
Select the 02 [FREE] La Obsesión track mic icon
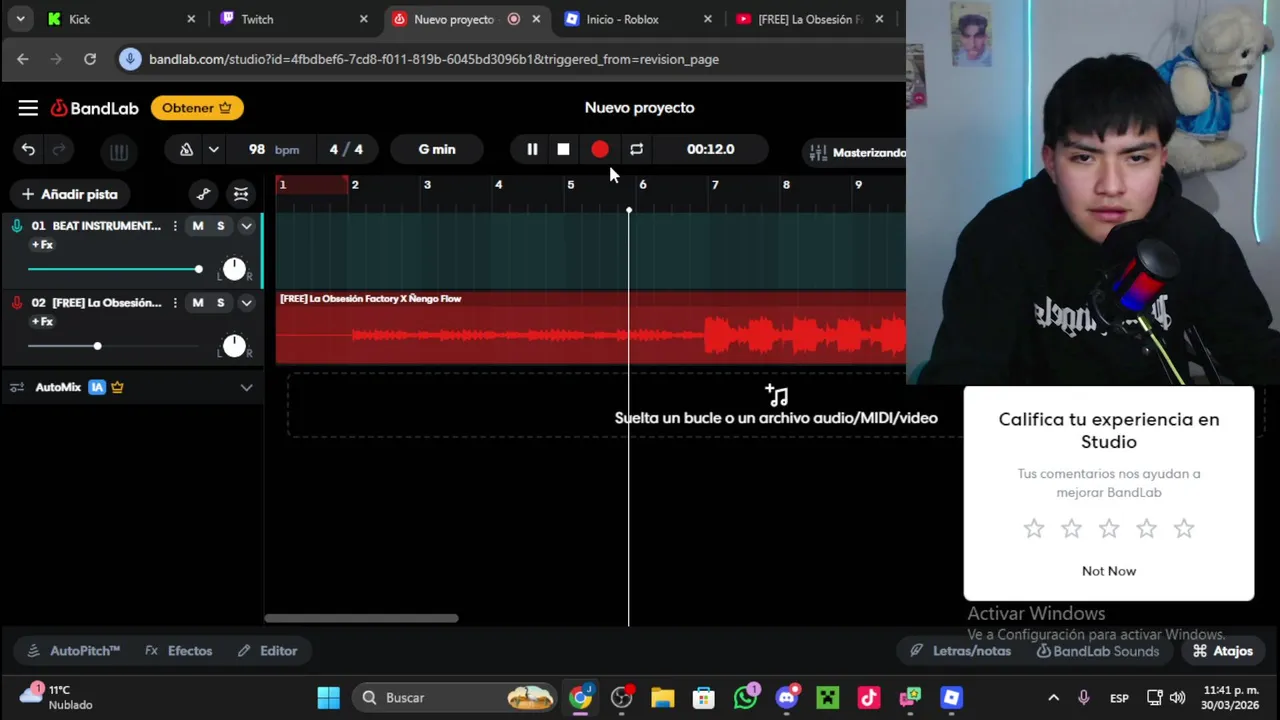[17, 303]
